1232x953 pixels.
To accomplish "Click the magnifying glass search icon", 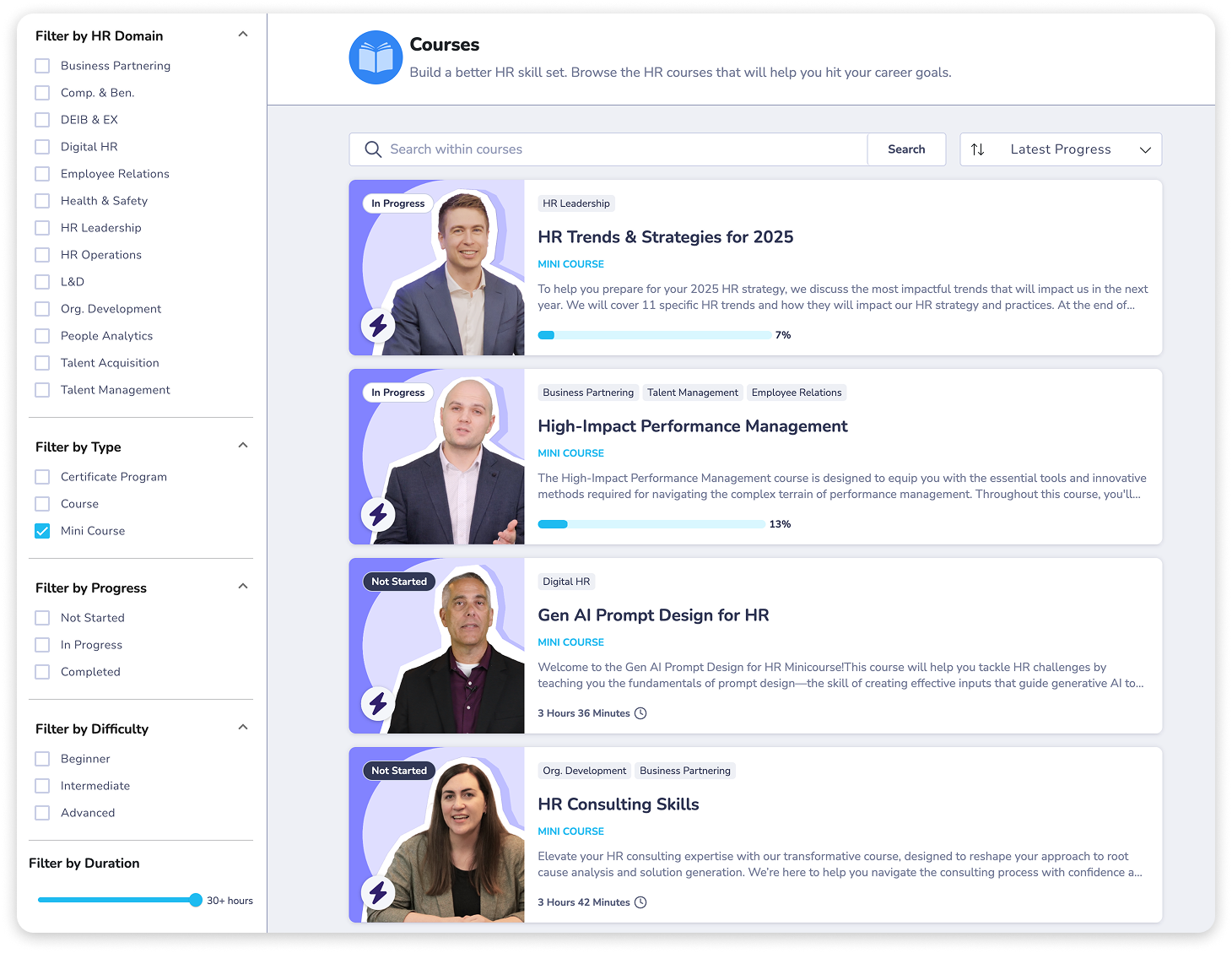I will (373, 149).
